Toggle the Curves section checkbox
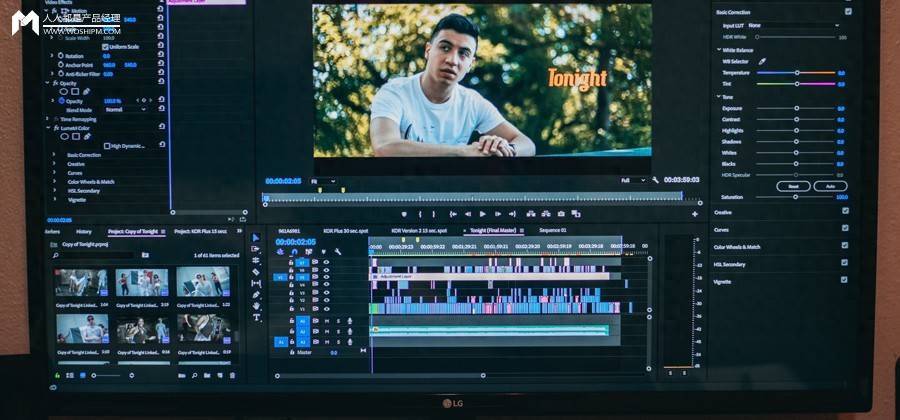The image size is (900, 420). 845,229
